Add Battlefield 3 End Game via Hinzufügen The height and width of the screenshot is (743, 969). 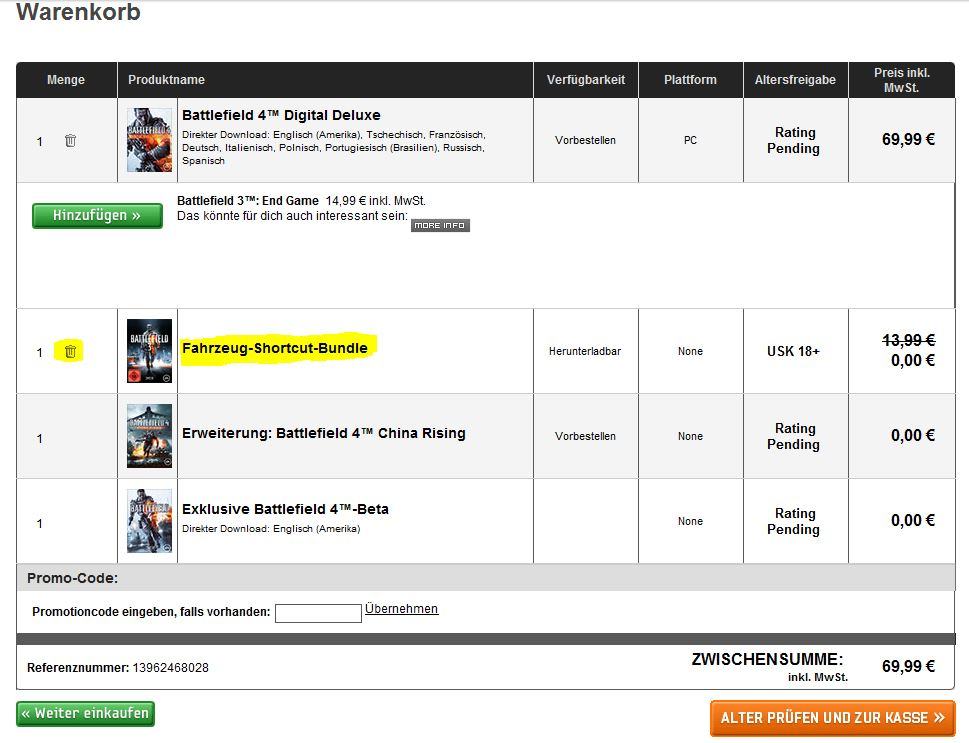[98, 215]
